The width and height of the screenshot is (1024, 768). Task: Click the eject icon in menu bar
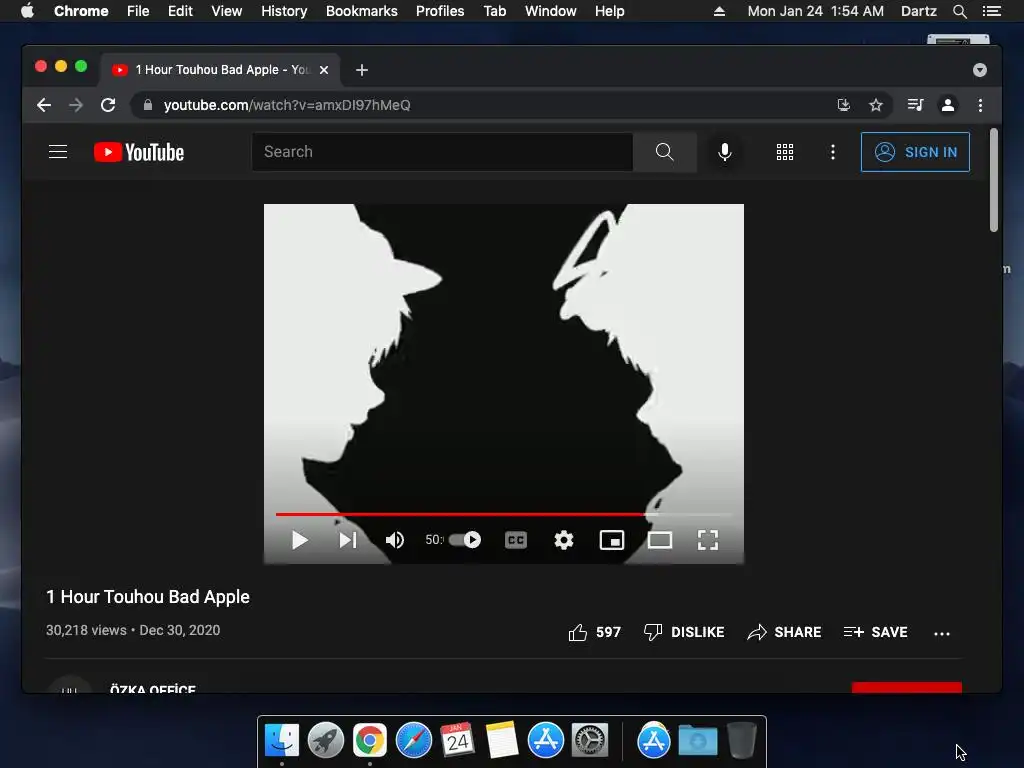point(719,11)
